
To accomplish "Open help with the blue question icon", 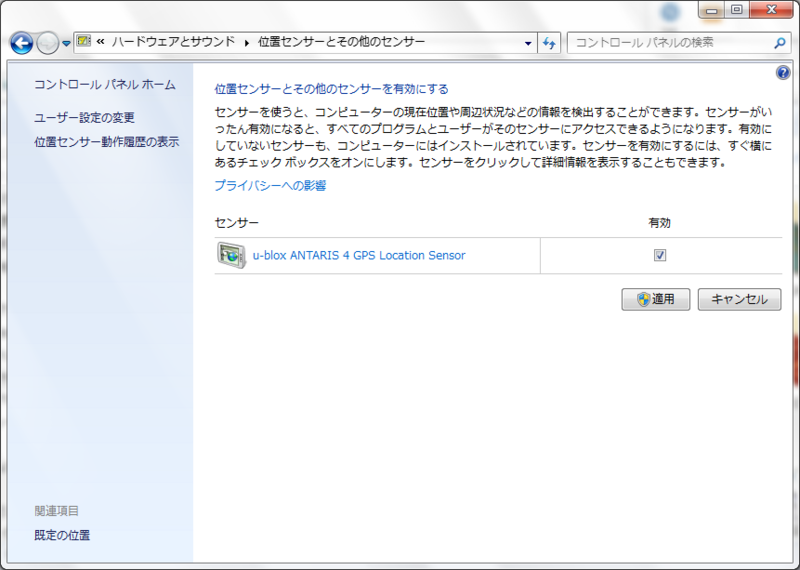I will point(783,72).
